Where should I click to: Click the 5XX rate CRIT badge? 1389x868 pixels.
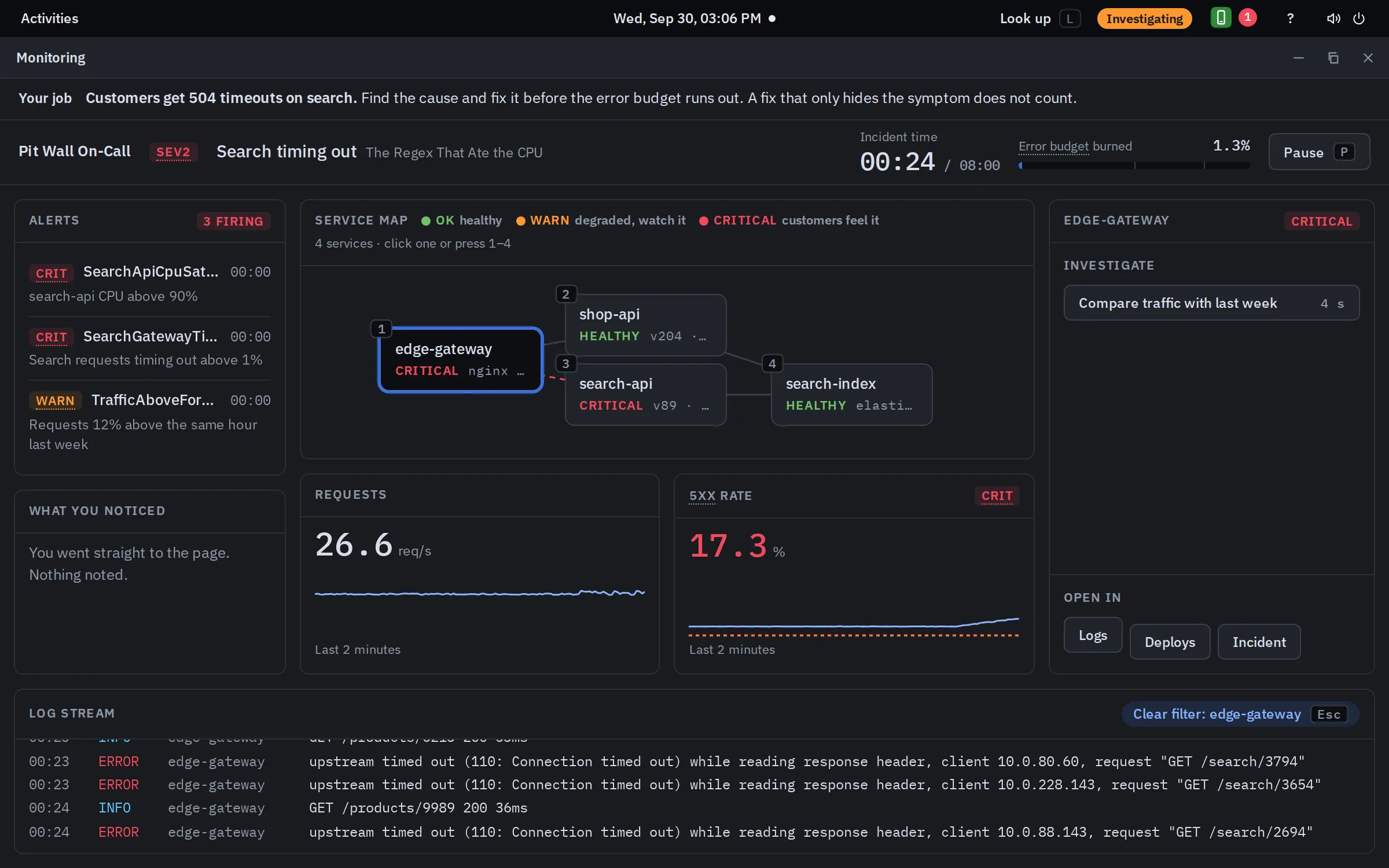(x=997, y=496)
